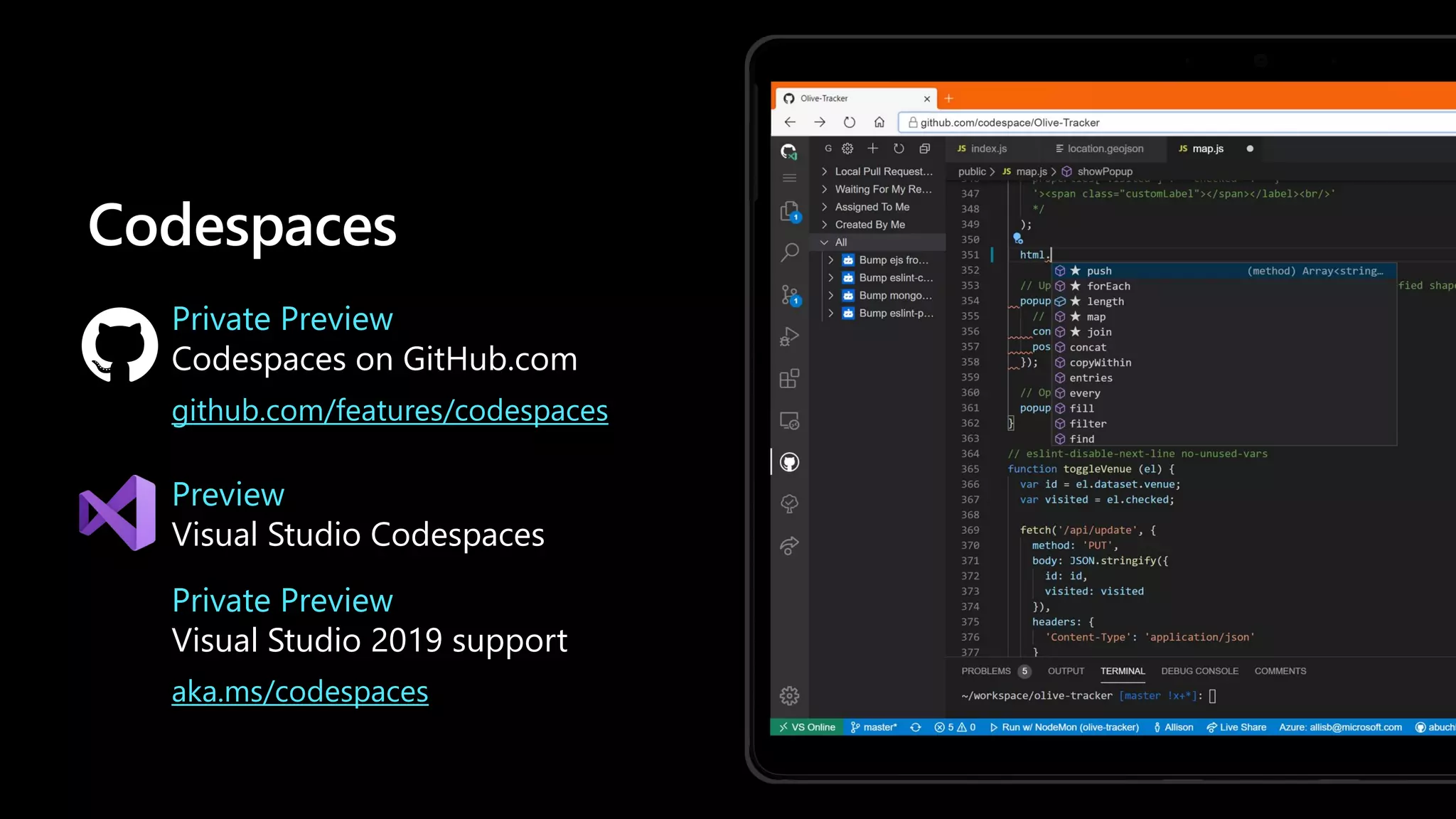Click master branch in status bar
1456x819 pixels.
[874, 727]
